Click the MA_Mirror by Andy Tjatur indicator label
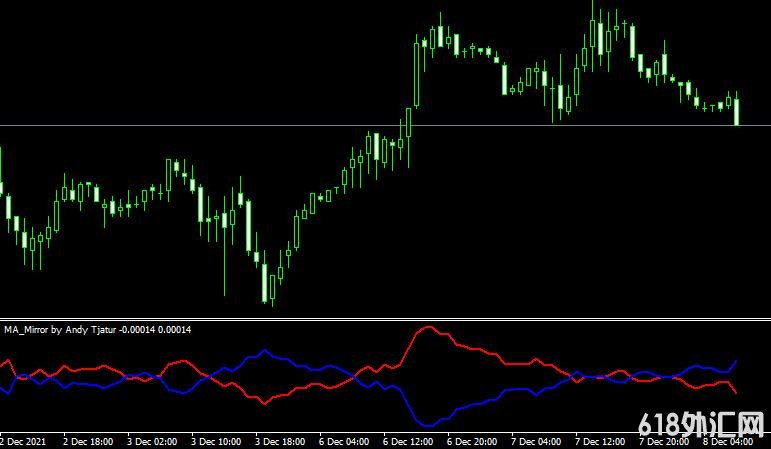This screenshot has width=771, height=449. pos(97,330)
